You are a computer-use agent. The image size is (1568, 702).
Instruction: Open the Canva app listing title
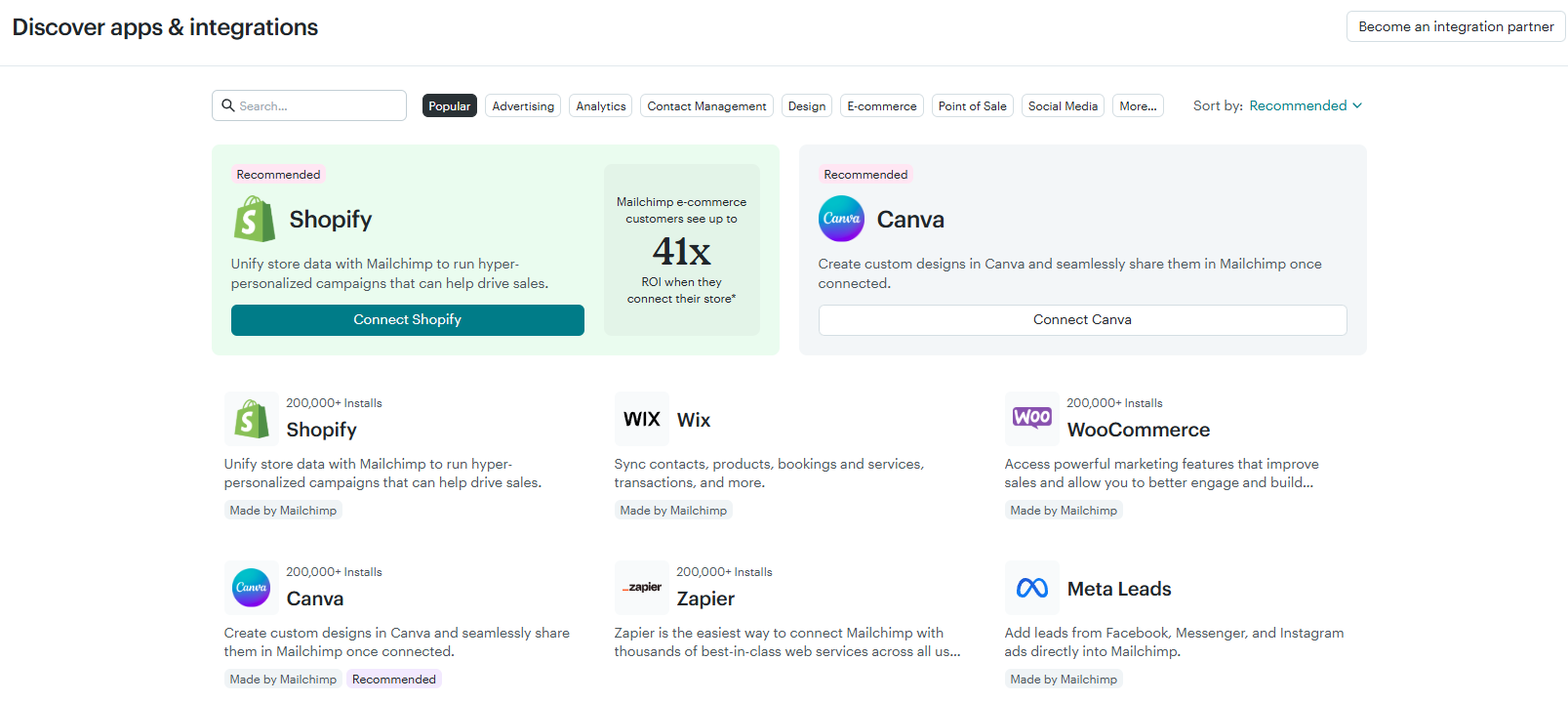click(315, 599)
